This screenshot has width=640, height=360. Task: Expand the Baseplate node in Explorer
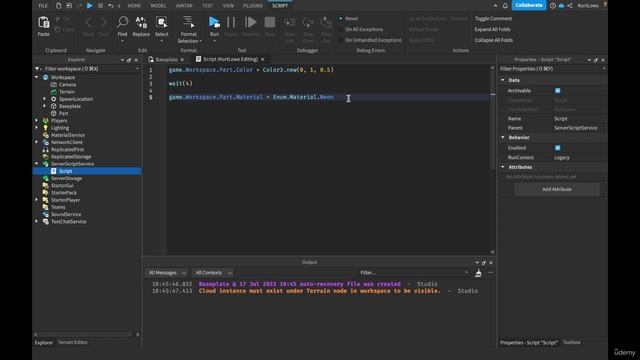click(x=44, y=106)
